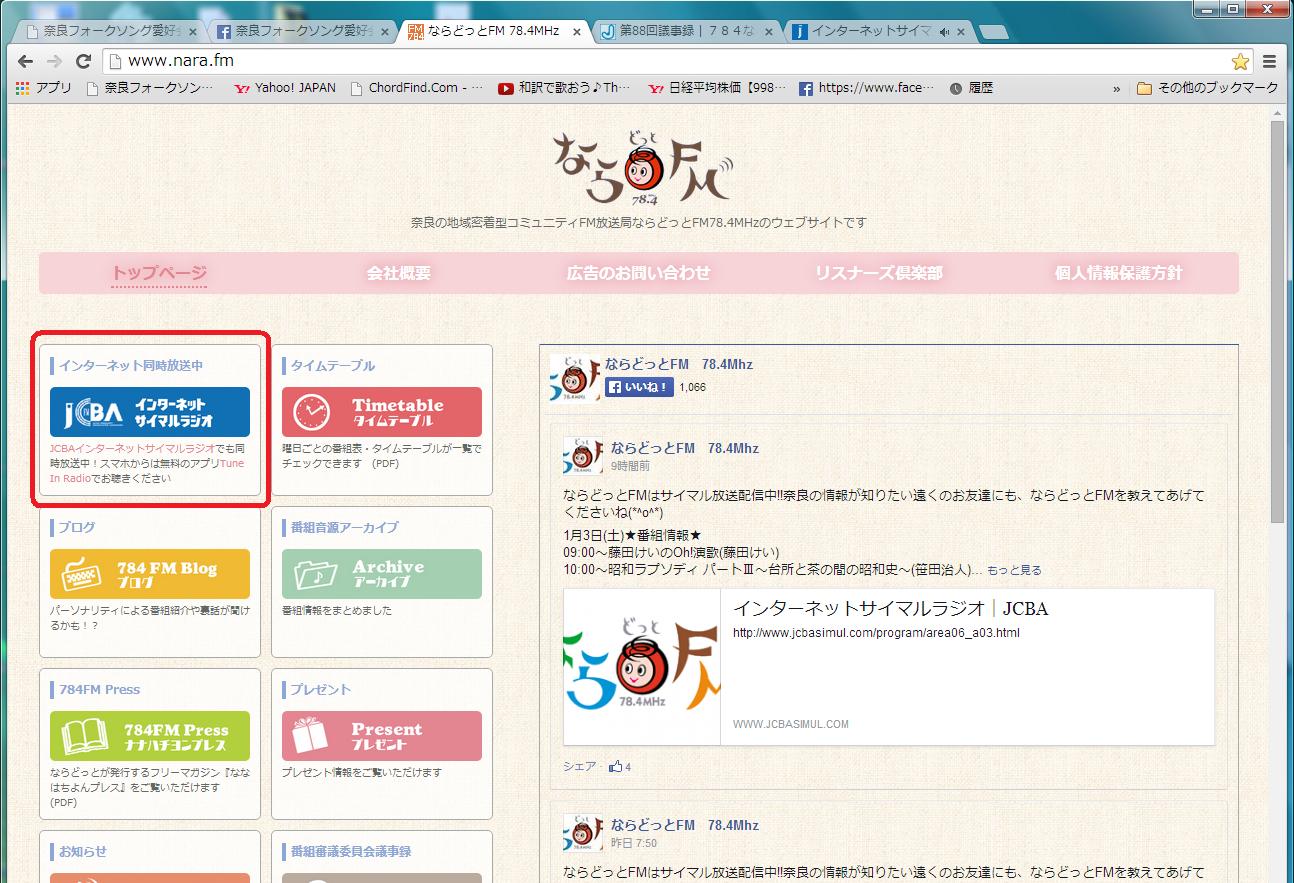The image size is (1294, 883).
Task: Click the link preview thumbnail image
Action: (x=642, y=667)
